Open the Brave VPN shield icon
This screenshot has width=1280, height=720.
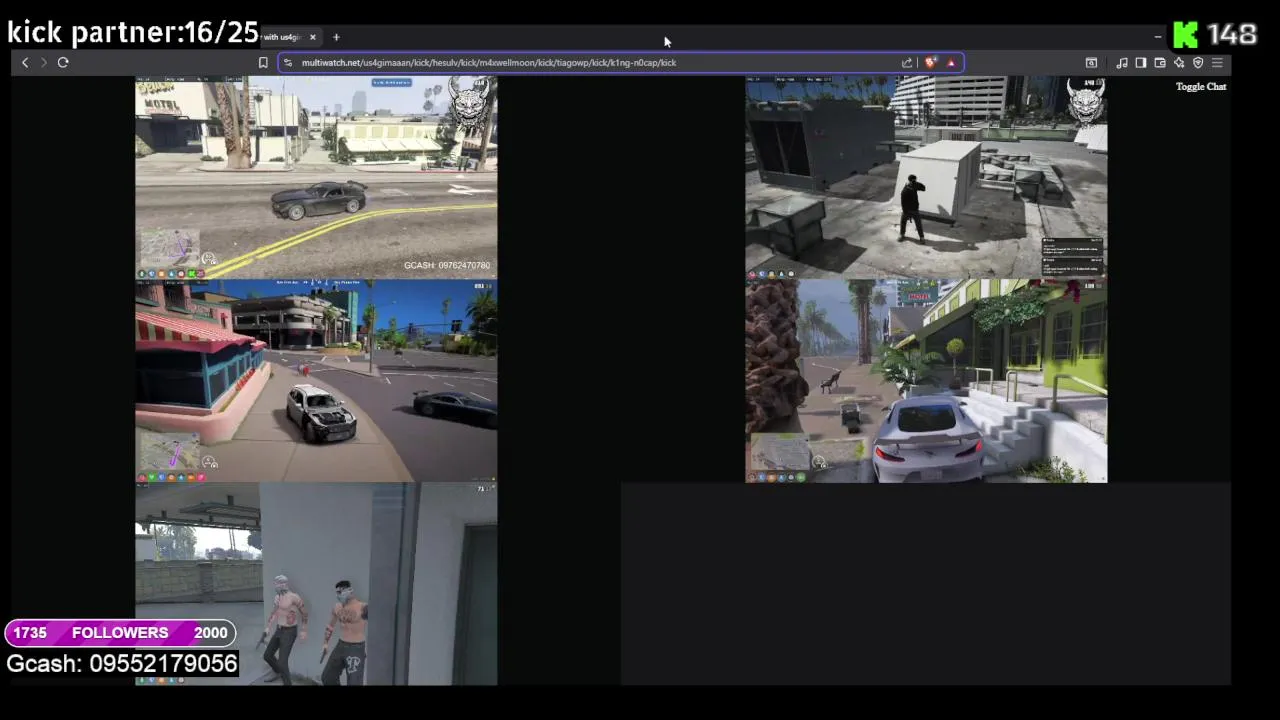pos(1198,62)
